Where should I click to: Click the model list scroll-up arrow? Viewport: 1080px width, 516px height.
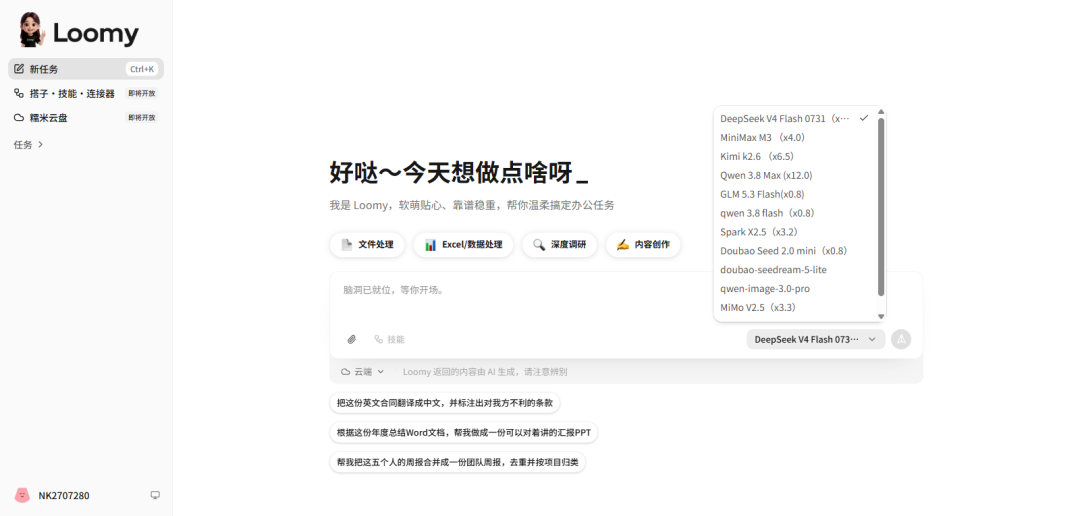coord(881,112)
